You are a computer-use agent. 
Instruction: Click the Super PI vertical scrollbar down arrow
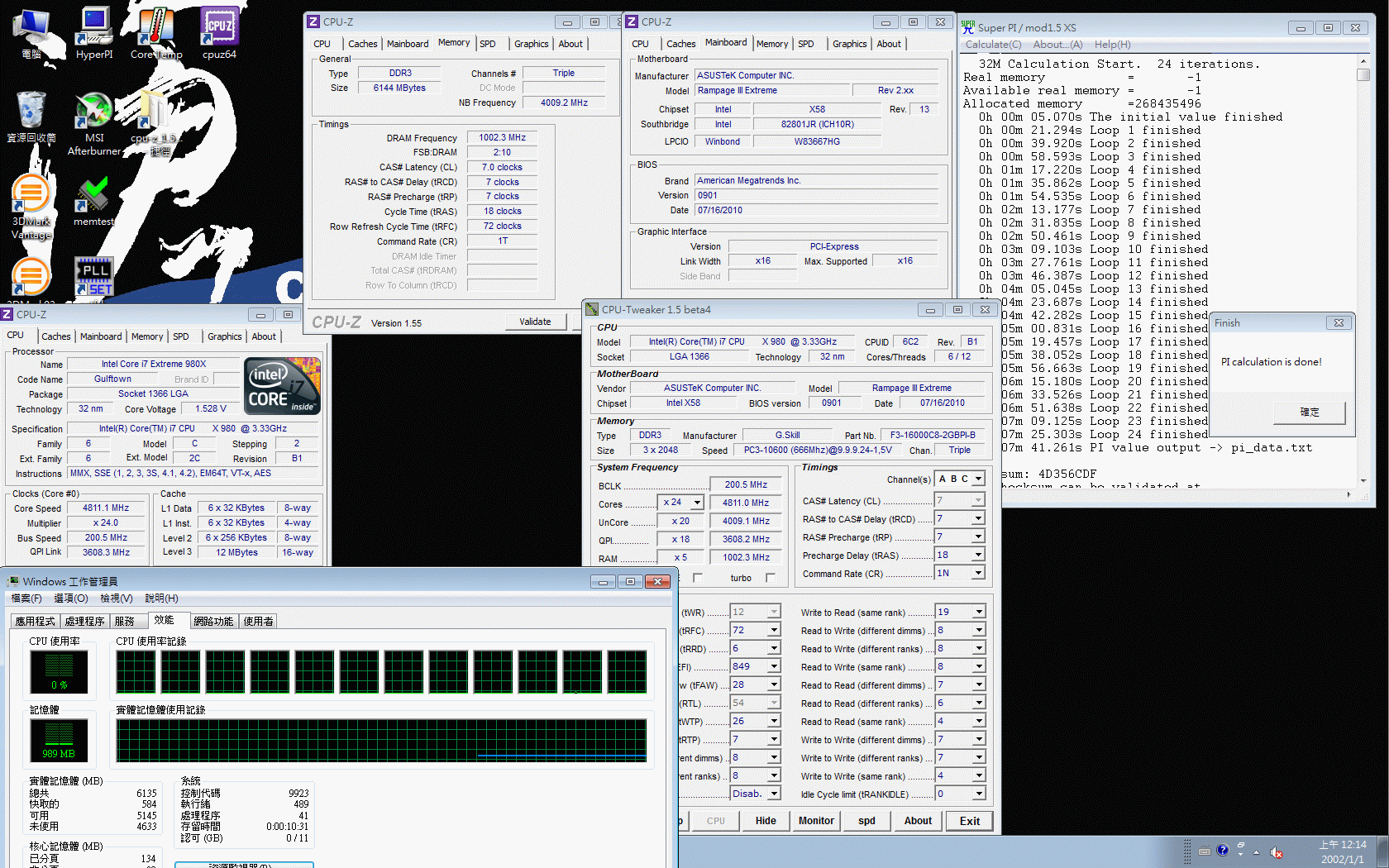(1363, 480)
